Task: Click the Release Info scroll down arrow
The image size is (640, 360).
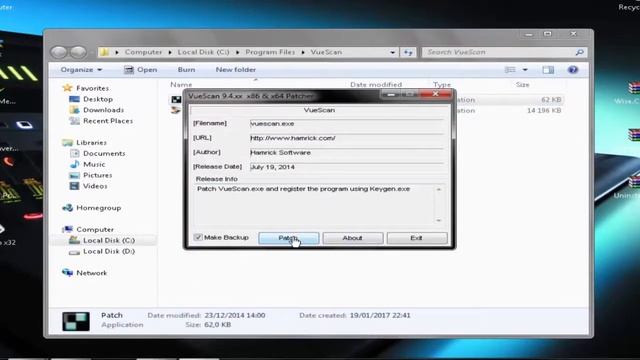Action: [x=439, y=220]
